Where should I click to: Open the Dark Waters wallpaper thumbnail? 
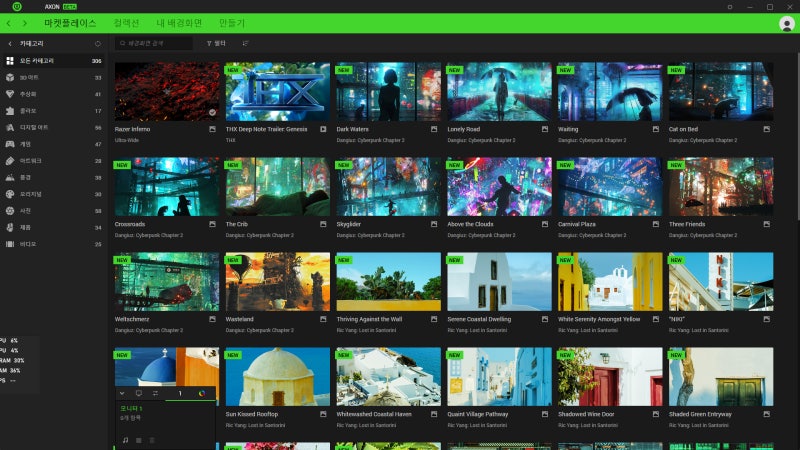click(388, 92)
